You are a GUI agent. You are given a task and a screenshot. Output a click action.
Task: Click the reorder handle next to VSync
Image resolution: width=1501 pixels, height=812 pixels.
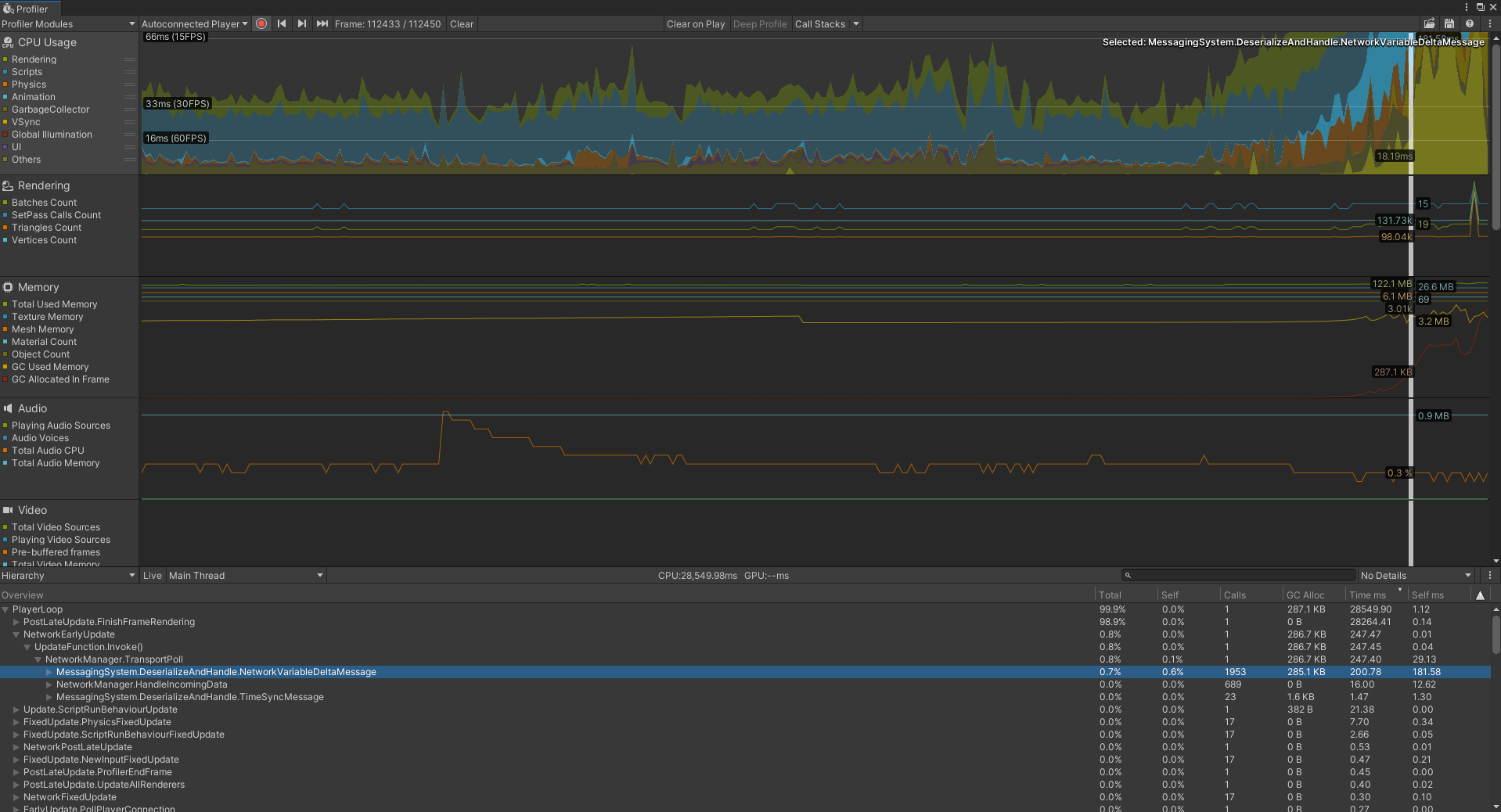click(x=130, y=122)
